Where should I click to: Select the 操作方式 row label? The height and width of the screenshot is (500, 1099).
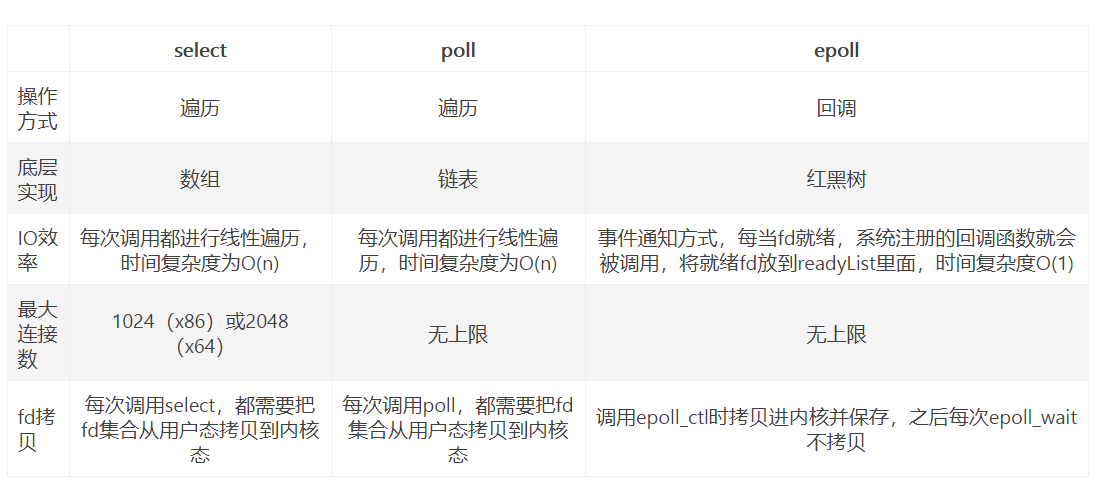tap(38, 108)
